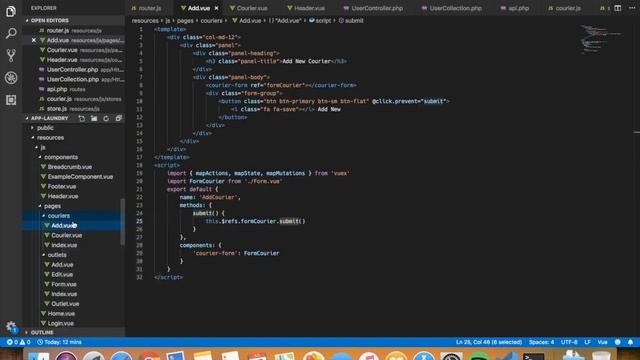Click the feedback smiley in status bar
This screenshot has width=640, height=360.
point(618,342)
